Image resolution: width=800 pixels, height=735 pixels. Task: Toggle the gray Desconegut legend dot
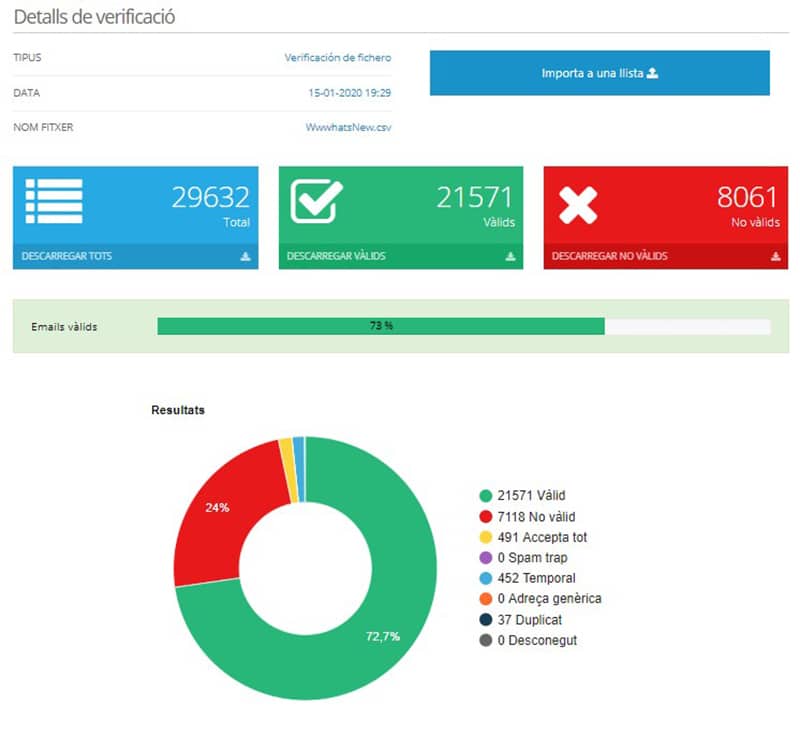[486, 640]
